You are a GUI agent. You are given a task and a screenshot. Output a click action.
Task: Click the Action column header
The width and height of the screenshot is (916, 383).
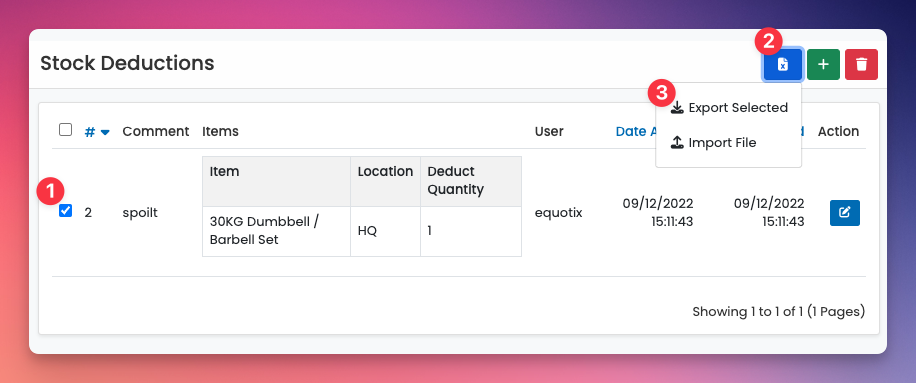[838, 131]
